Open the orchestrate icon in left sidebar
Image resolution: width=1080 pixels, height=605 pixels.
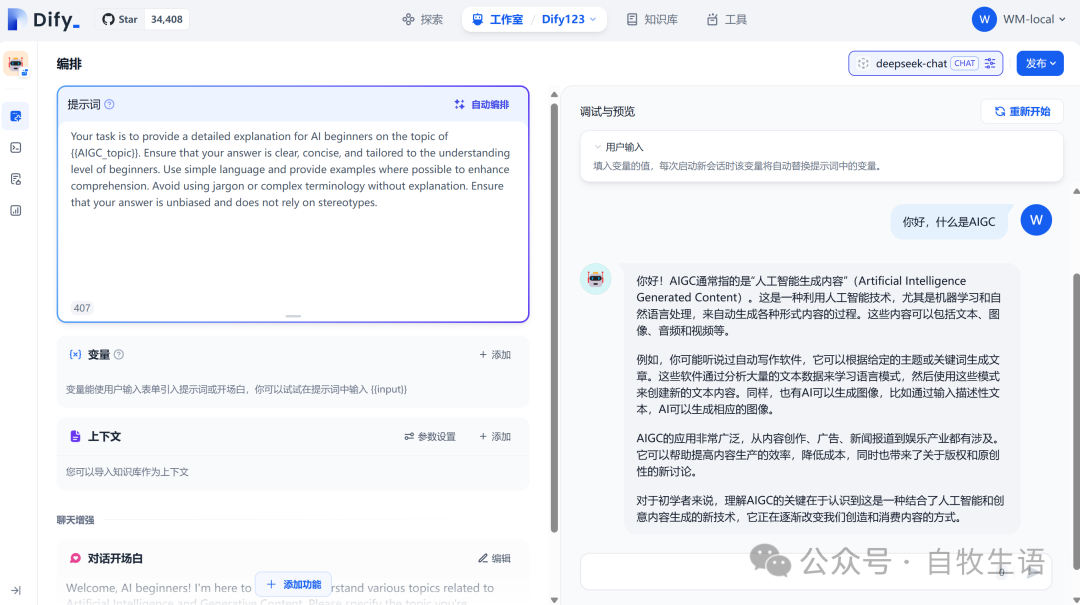(16, 116)
